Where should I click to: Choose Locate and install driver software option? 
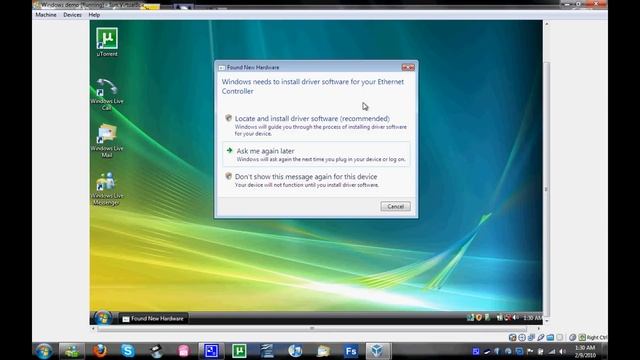316,125
